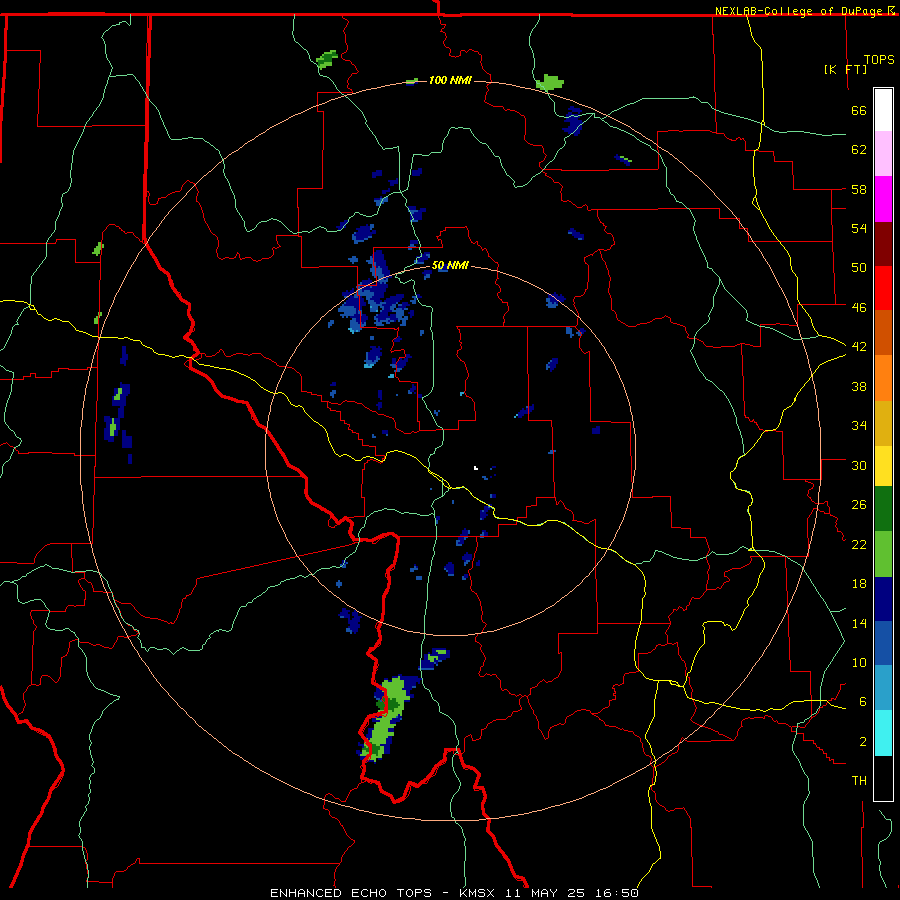Select the 50 NMI range ring label
900x900 pixels.
pyautogui.click(x=450, y=265)
